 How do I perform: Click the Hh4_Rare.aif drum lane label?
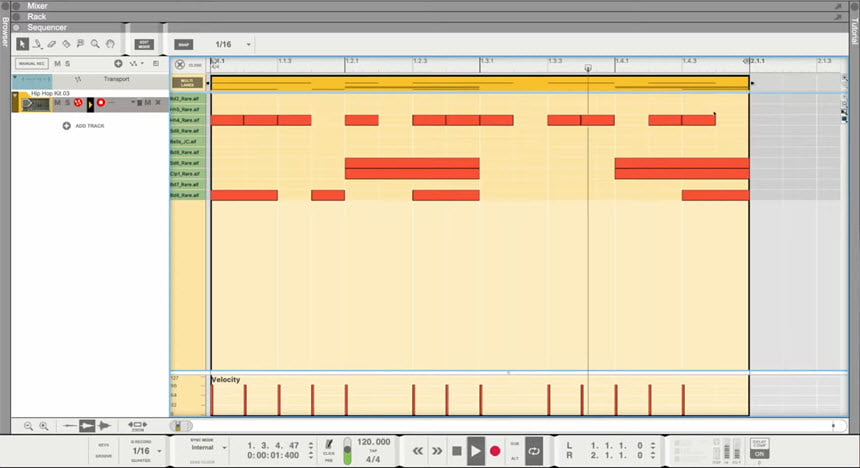pyautogui.click(x=188, y=120)
